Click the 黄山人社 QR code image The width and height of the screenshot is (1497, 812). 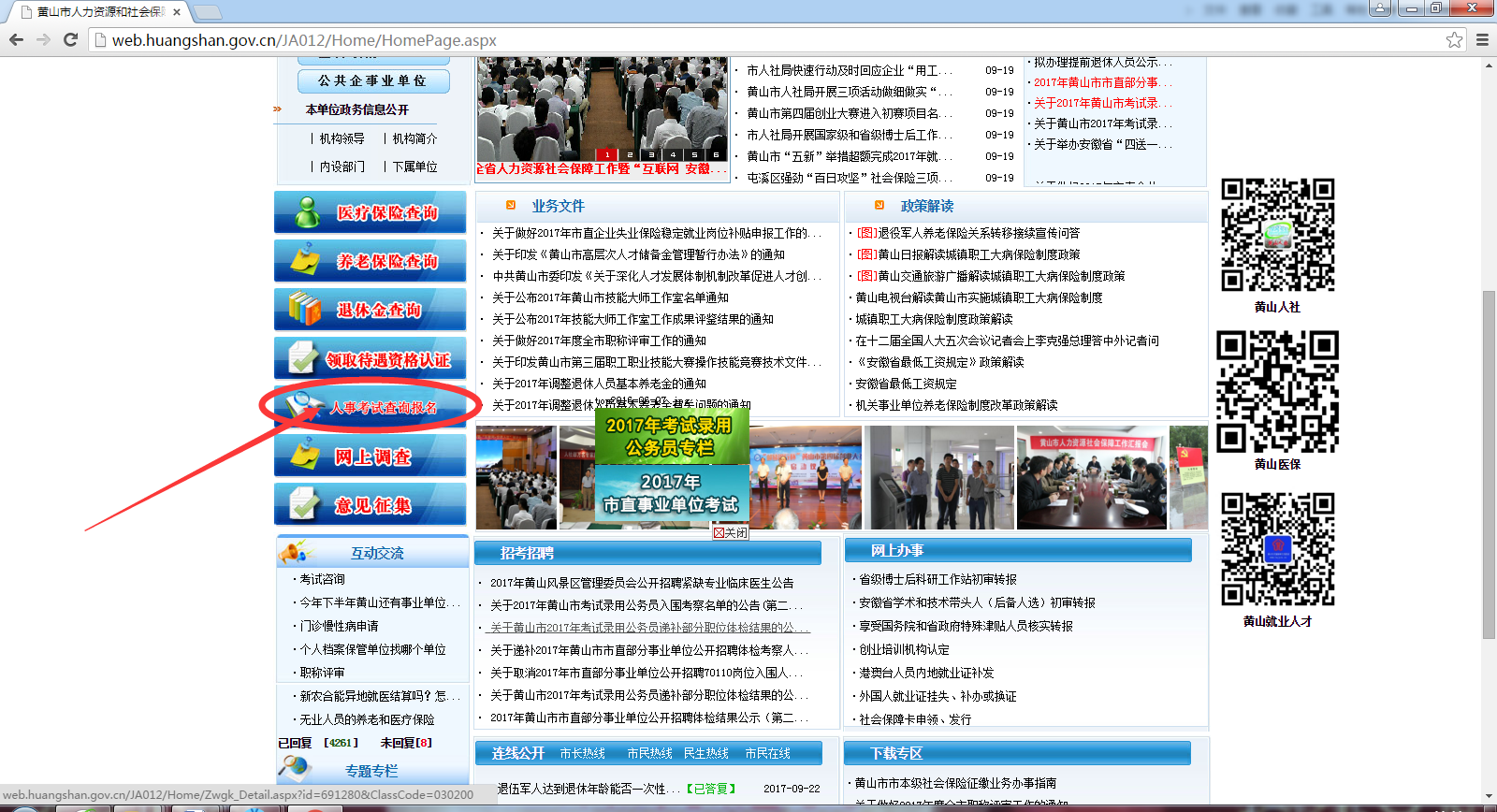coord(1277,236)
